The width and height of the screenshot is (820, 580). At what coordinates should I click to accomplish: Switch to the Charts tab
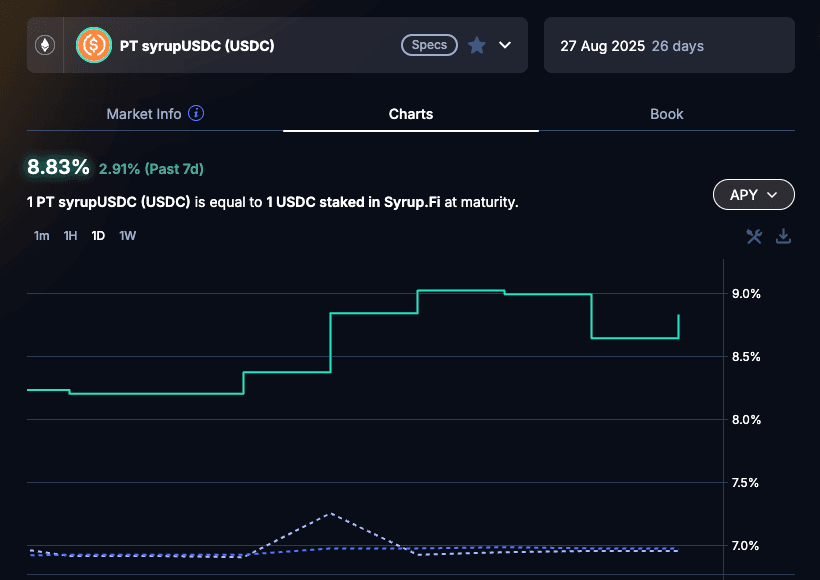pyautogui.click(x=411, y=114)
